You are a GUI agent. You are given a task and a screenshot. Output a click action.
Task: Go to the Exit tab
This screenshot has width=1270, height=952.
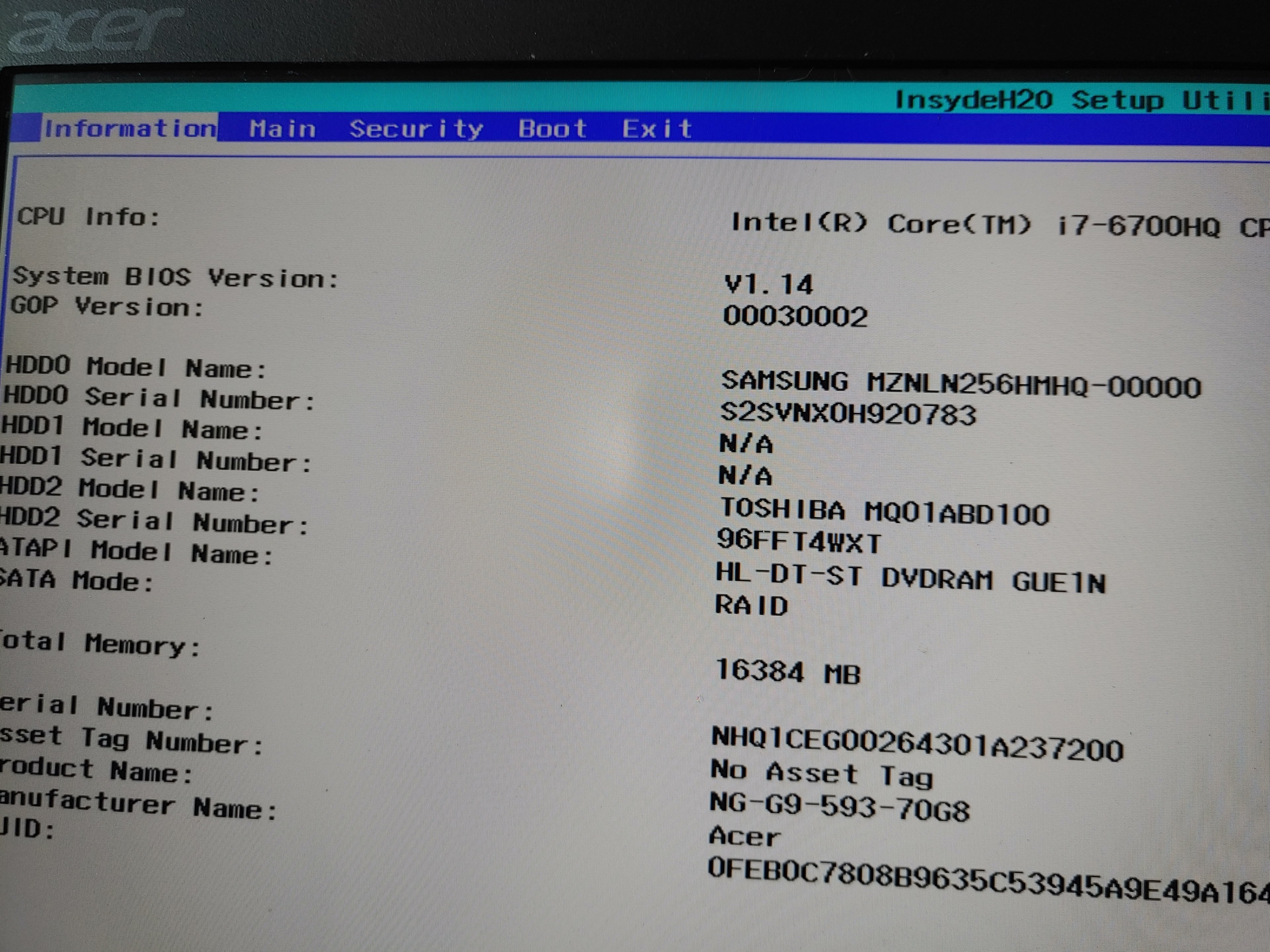point(657,129)
